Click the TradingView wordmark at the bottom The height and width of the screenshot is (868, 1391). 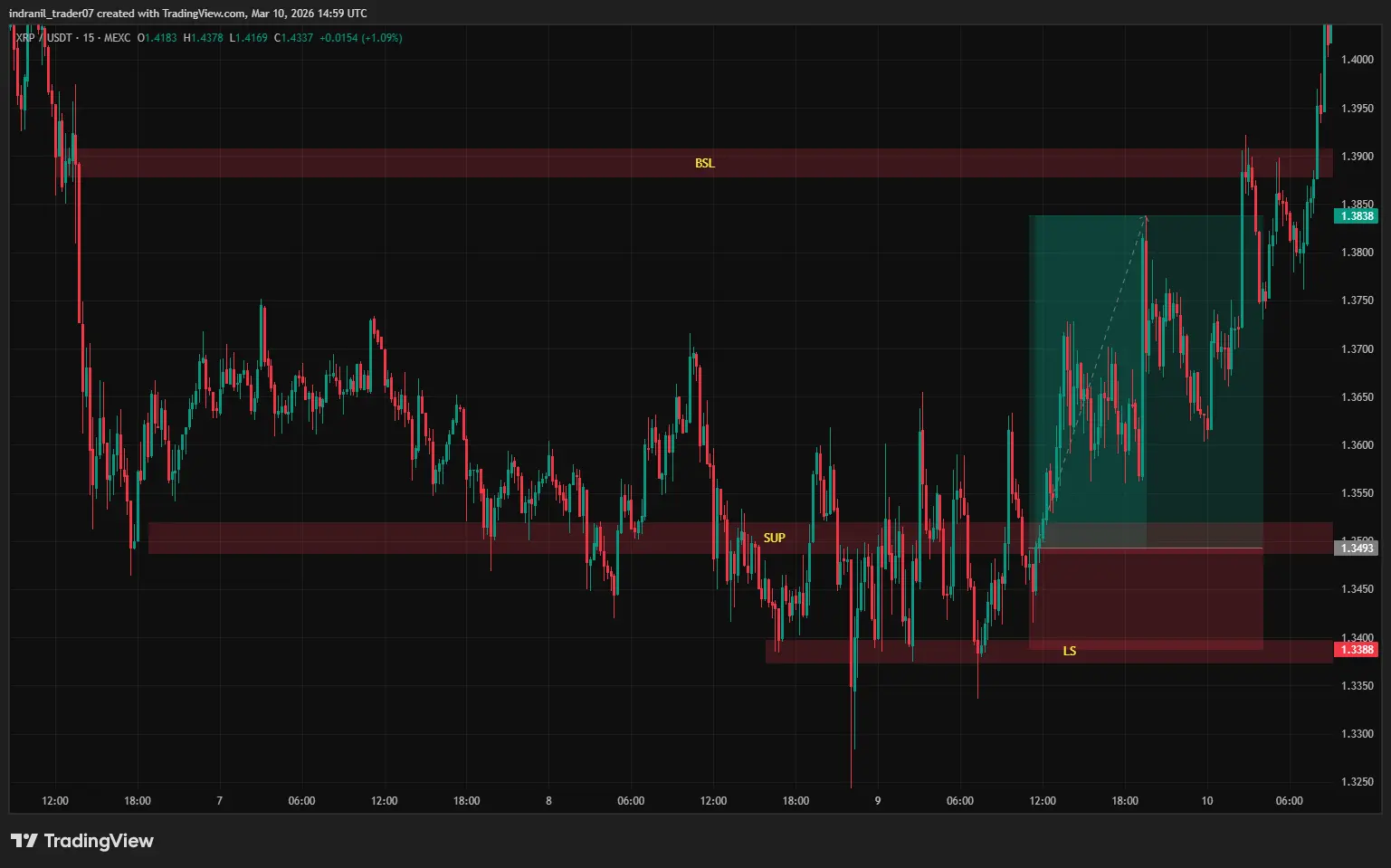[99, 841]
